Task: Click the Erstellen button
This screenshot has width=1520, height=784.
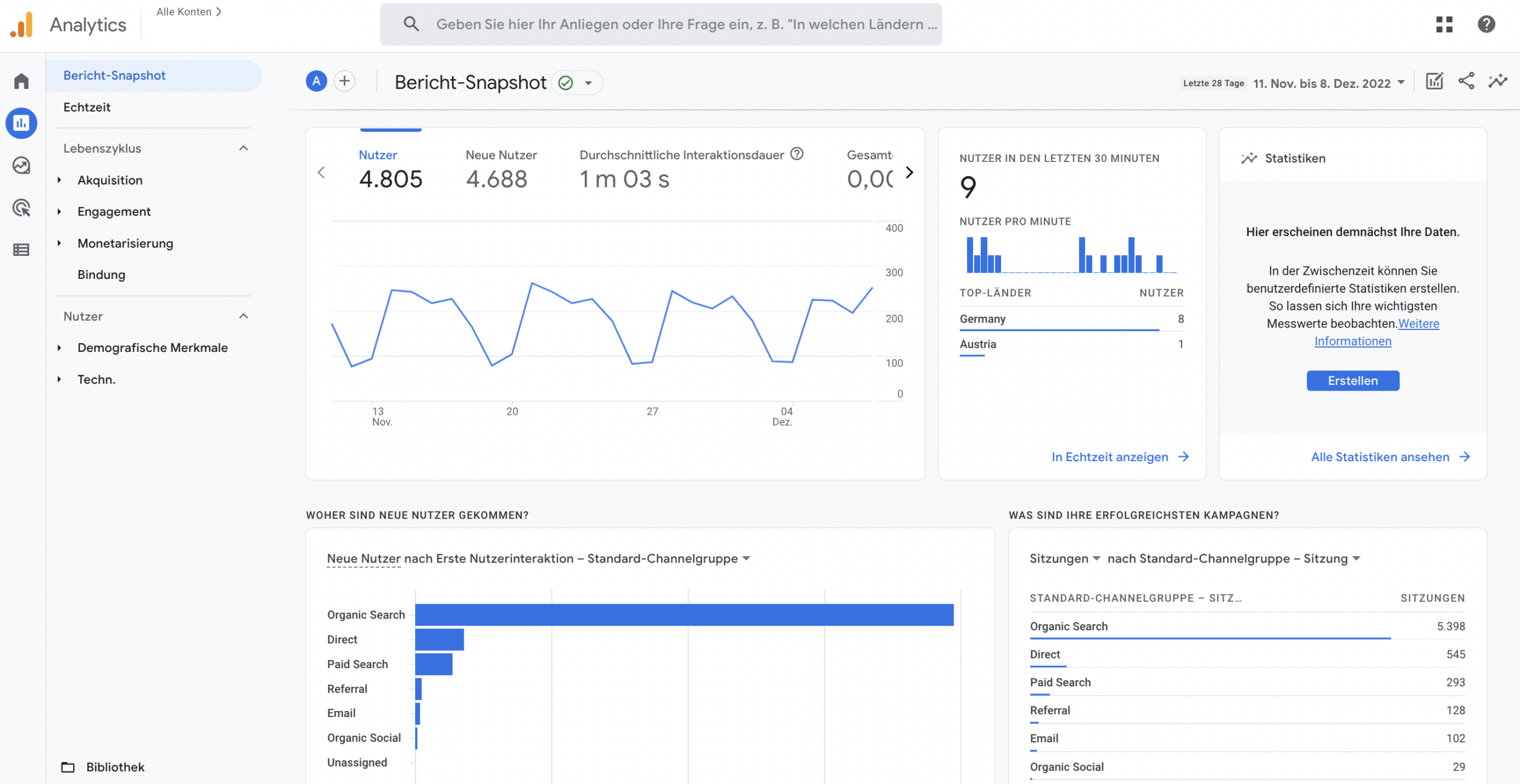Action: click(x=1353, y=380)
